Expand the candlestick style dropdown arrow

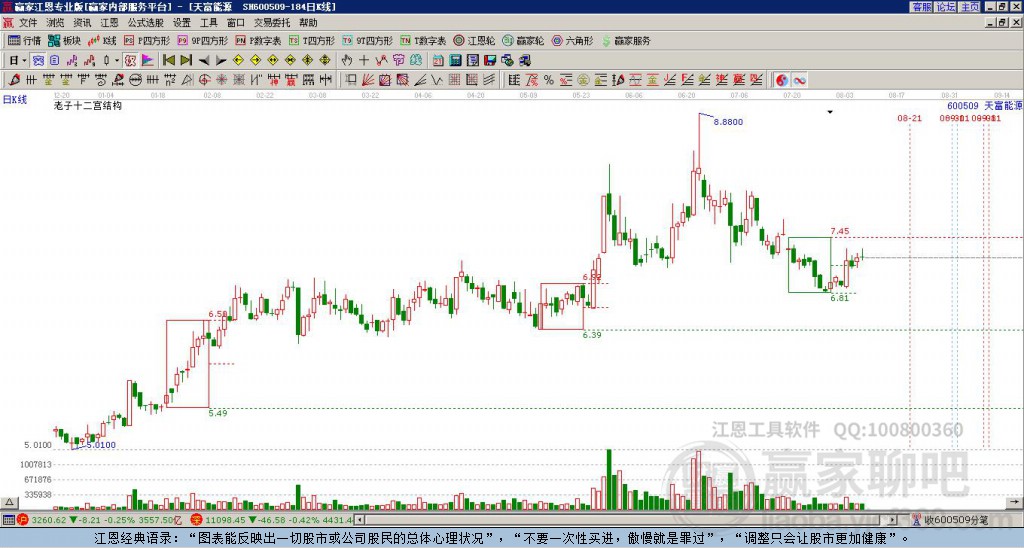[117, 61]
